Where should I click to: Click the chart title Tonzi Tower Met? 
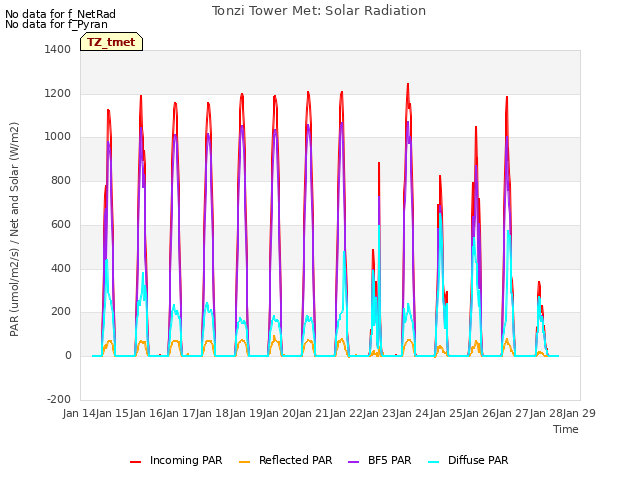[x=319, y=11]
